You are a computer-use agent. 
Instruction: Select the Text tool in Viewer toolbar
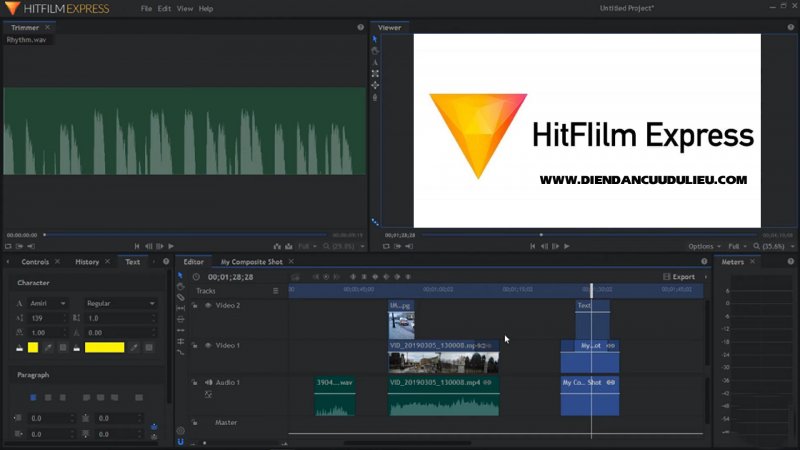coord(375,62)
